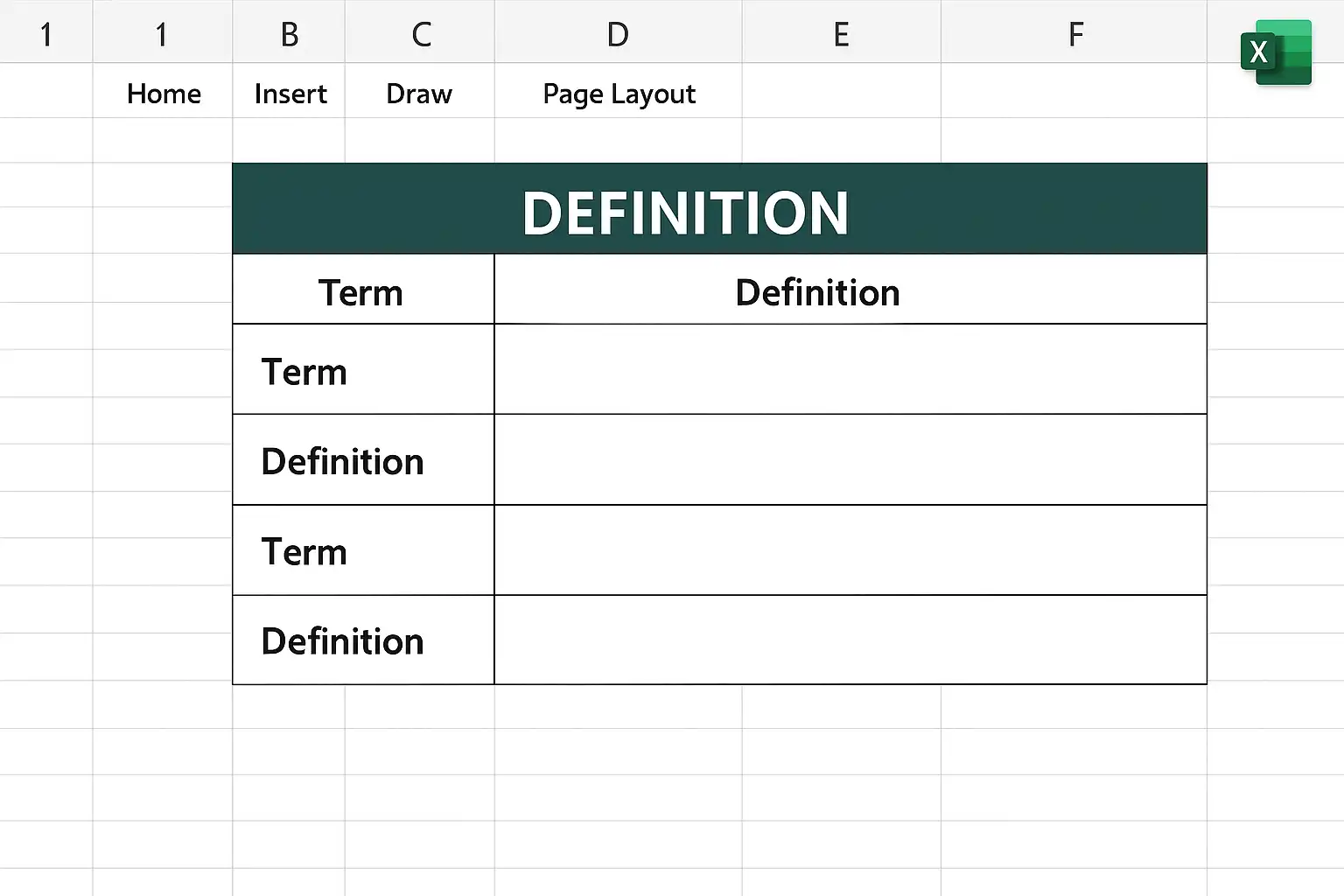
Task: Click the last Definition row label
Action: click(342, 641)
